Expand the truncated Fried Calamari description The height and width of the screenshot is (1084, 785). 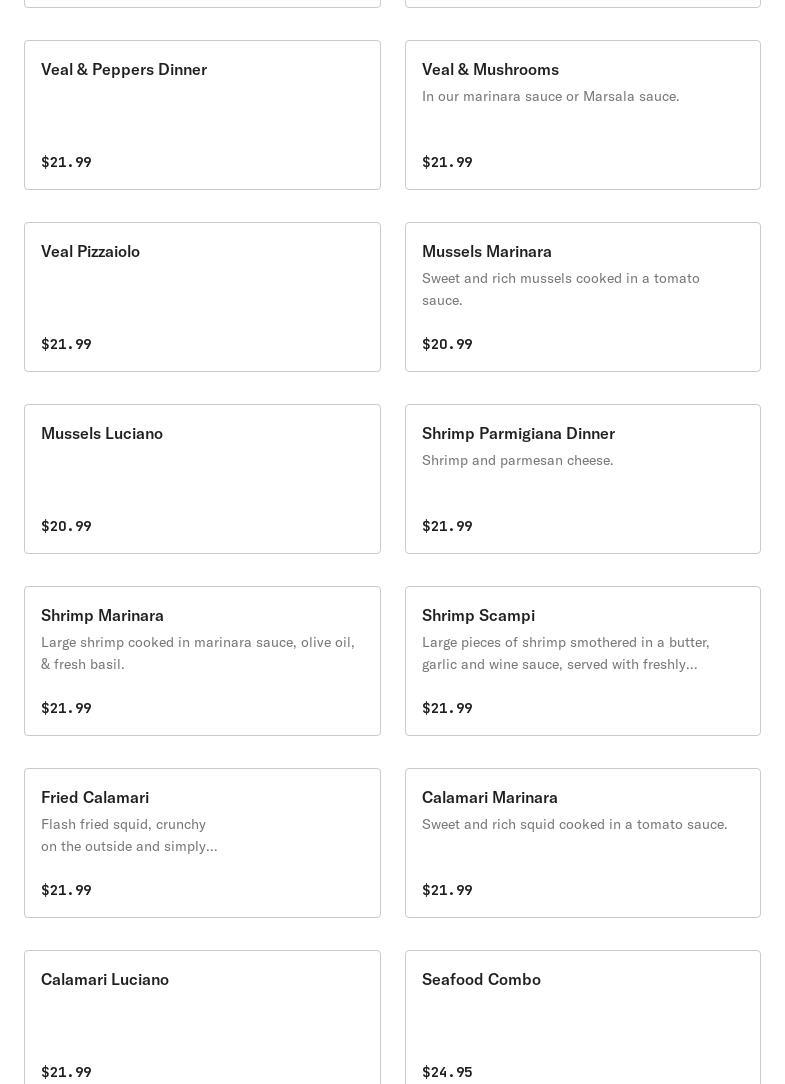(x=129, y=835)
